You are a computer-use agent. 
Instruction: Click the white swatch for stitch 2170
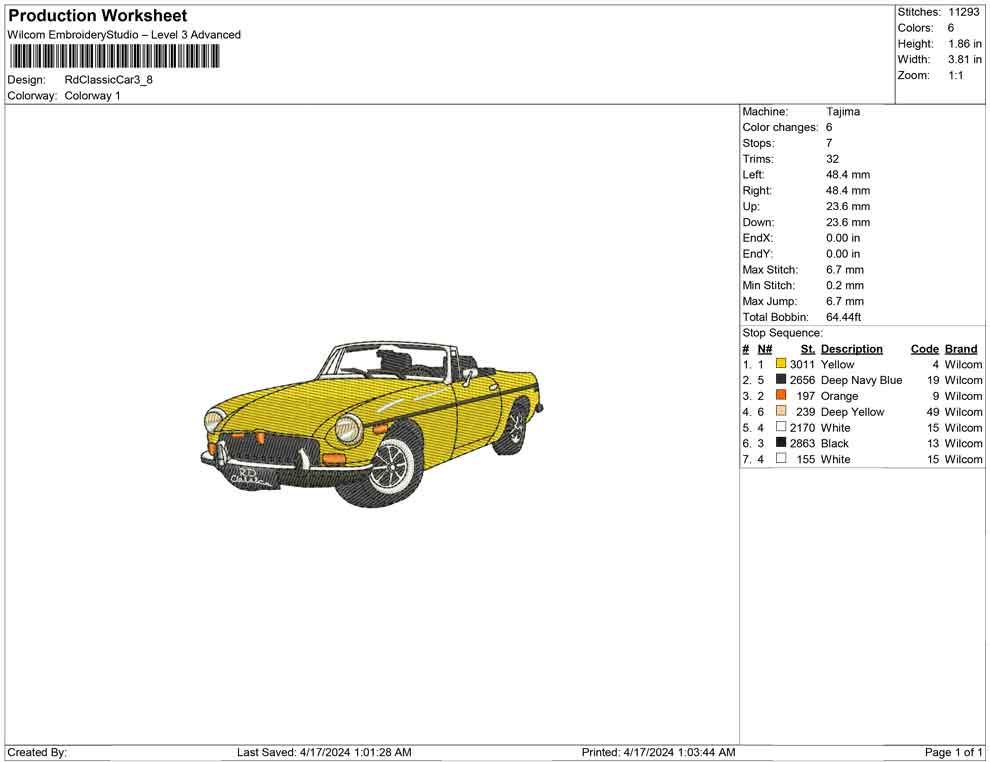(781, 427)
